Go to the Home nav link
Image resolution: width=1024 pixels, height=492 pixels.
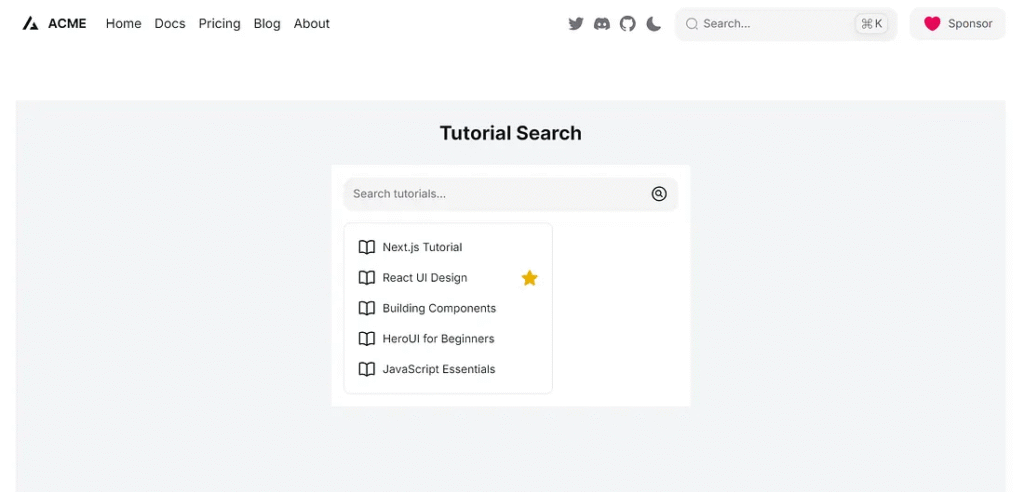pyautogui.click(x=124, y=24)
